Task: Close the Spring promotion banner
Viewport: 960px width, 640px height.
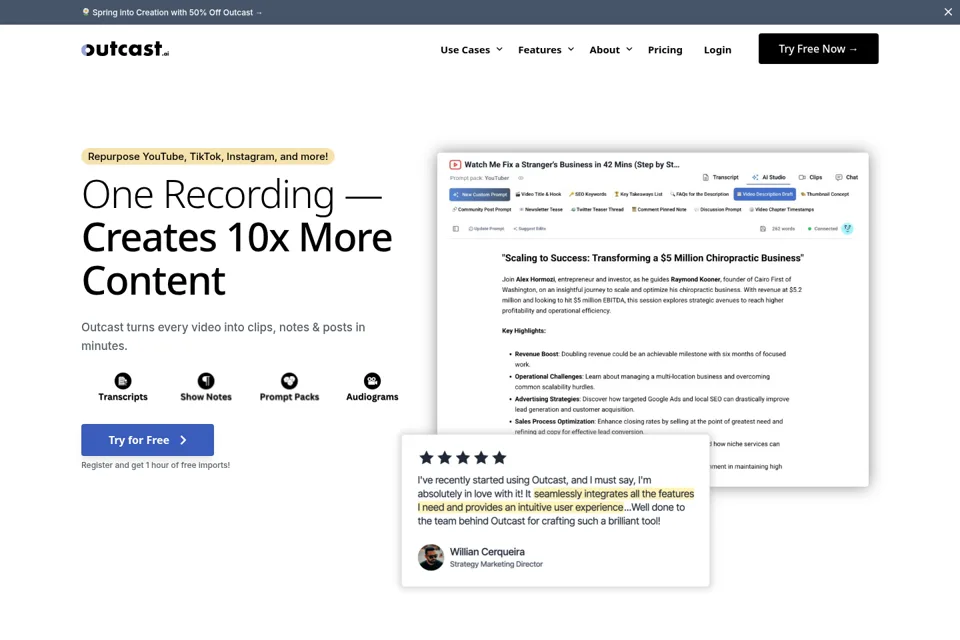Action: pyautogui.click(x=948, y=12)
